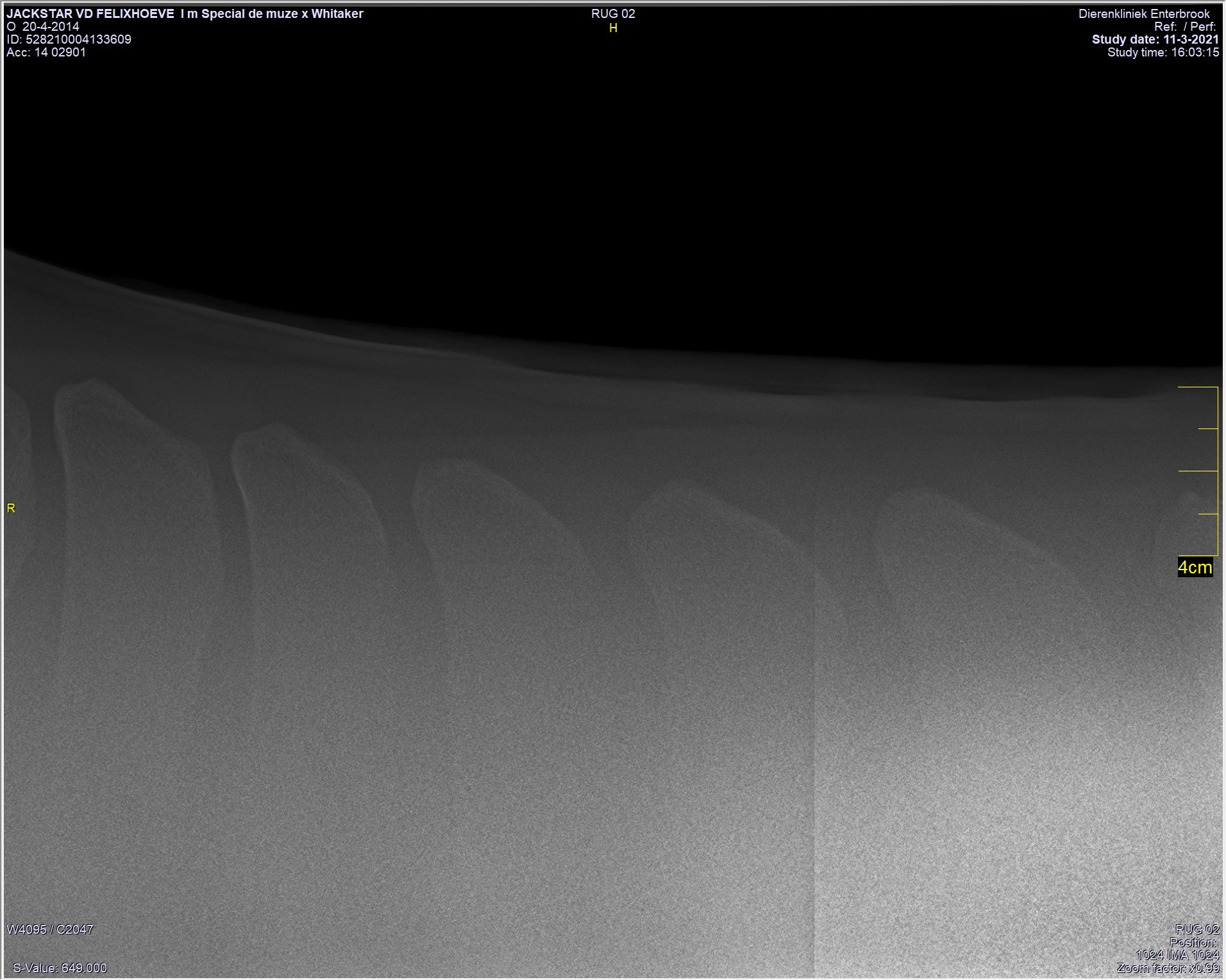Click the W4095 / C2047 window level text

click(x=50, y=929)
